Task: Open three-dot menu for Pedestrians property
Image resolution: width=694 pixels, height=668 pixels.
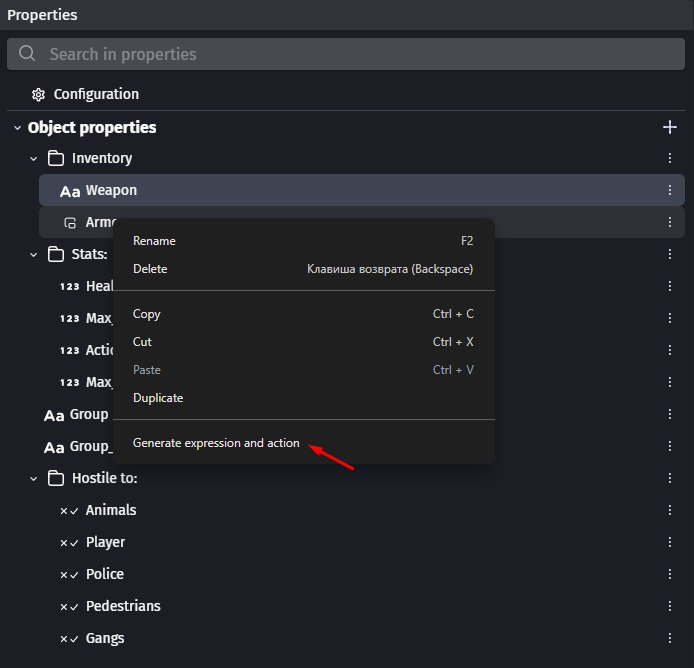Action: (670, 606)
